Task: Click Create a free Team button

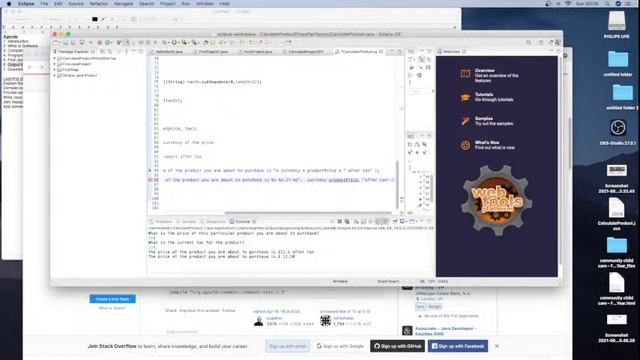Action: click(x=113, y=299)
